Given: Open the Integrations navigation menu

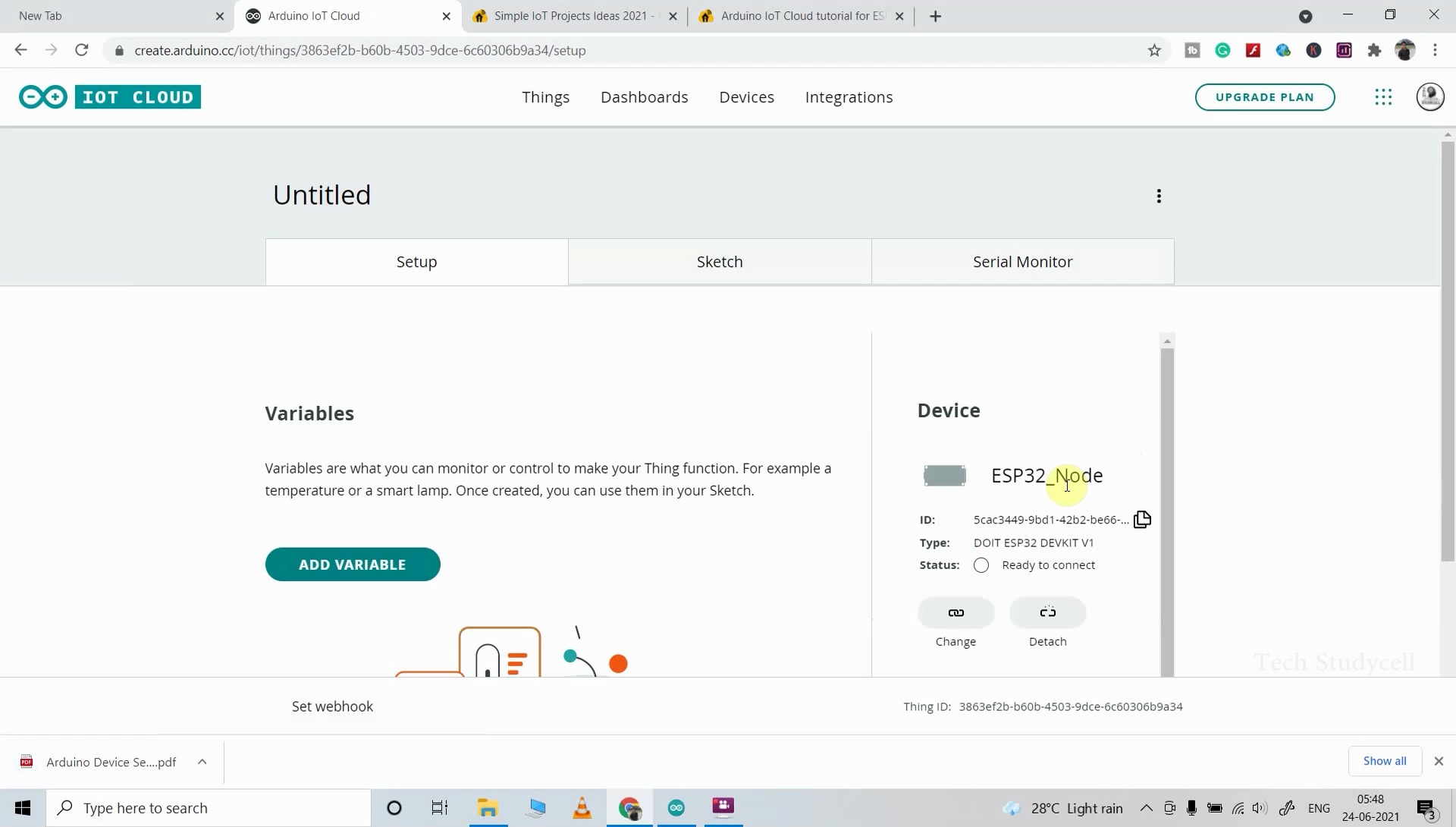Looking at the screenshot, I should pos(849,97).
